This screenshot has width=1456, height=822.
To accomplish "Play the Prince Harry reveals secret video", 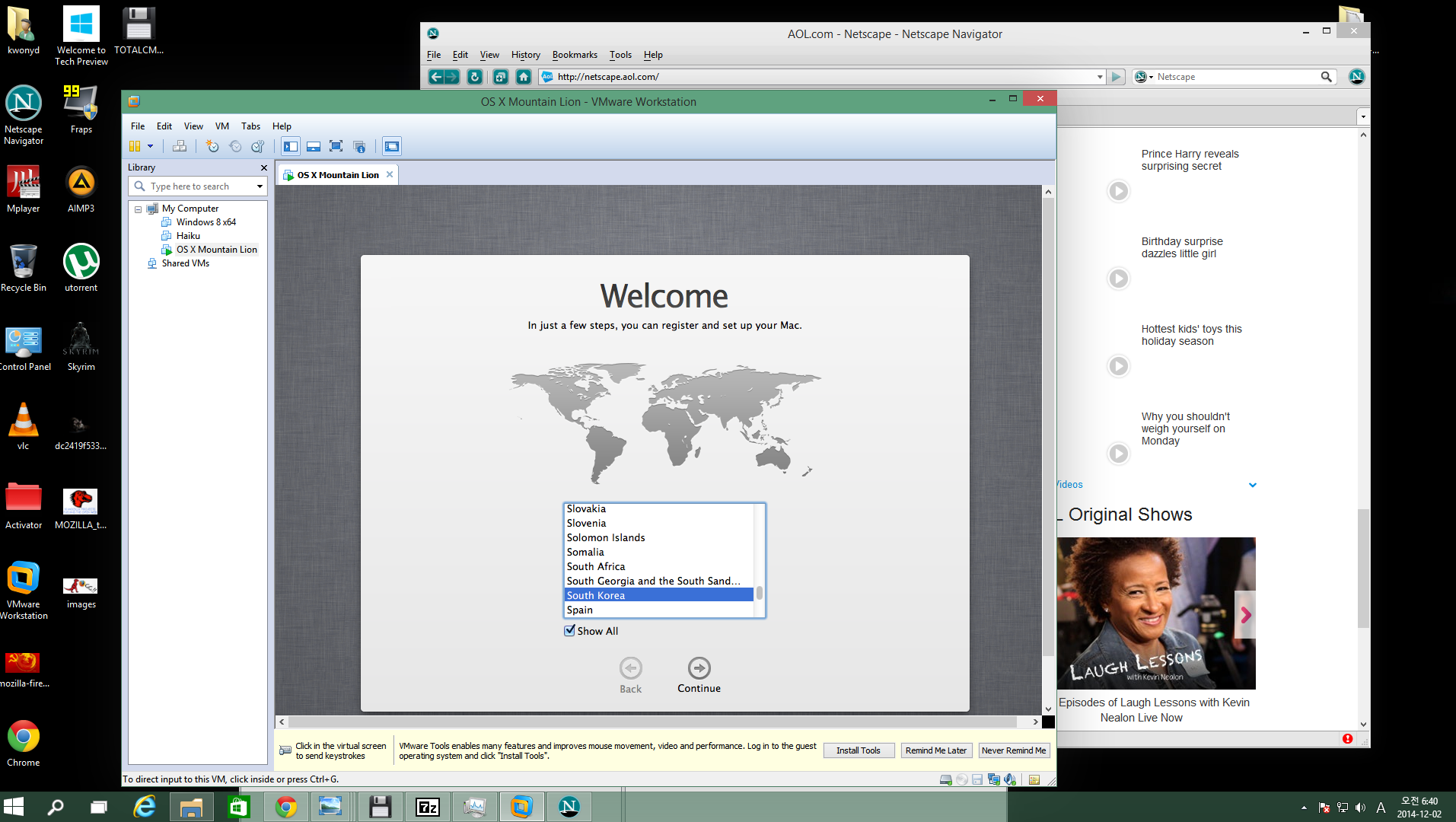I will click(x=1118, y=190).
